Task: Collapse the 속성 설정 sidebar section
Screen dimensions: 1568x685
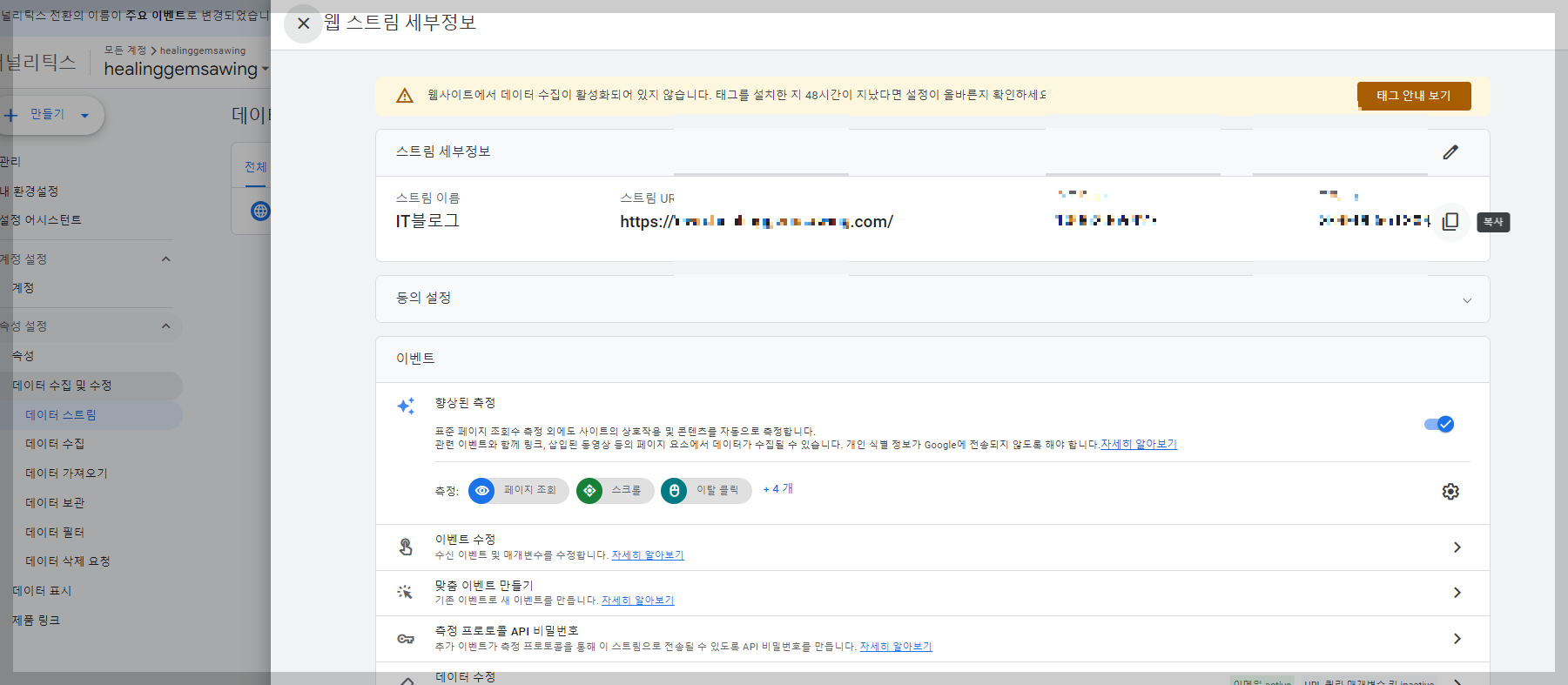Action: (x=165, y=326)
